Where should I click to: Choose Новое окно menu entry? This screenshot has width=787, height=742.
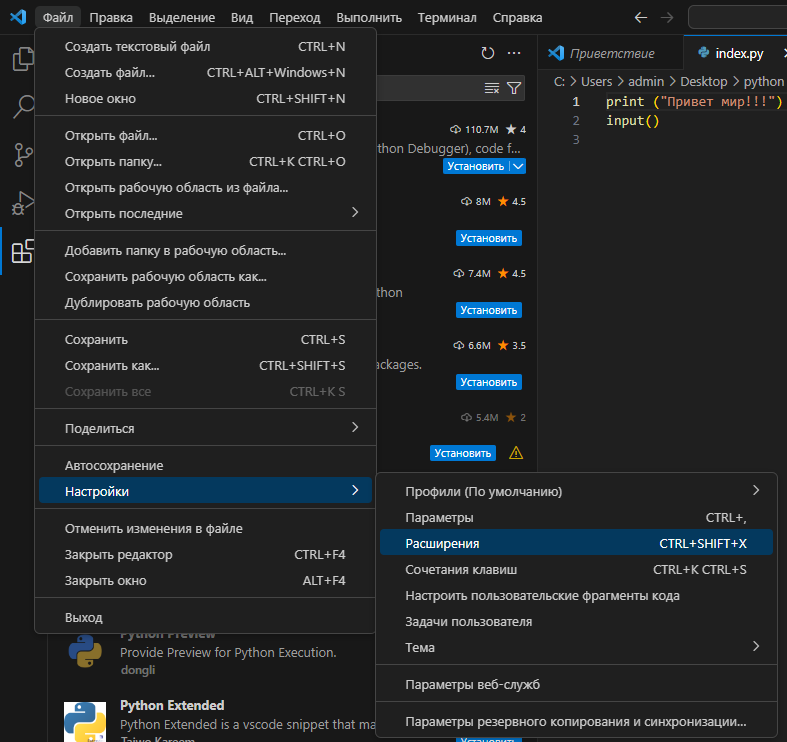click(x=205, y=99)
